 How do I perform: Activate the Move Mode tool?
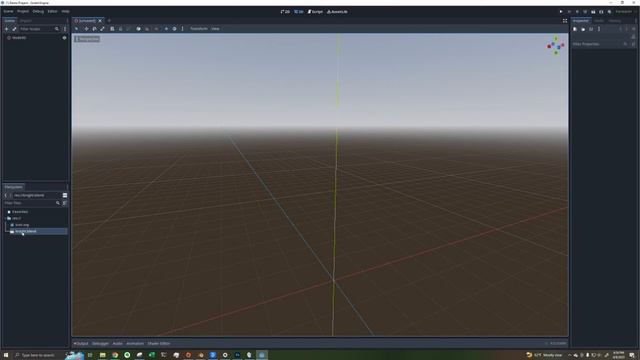[x=86, y=29]
